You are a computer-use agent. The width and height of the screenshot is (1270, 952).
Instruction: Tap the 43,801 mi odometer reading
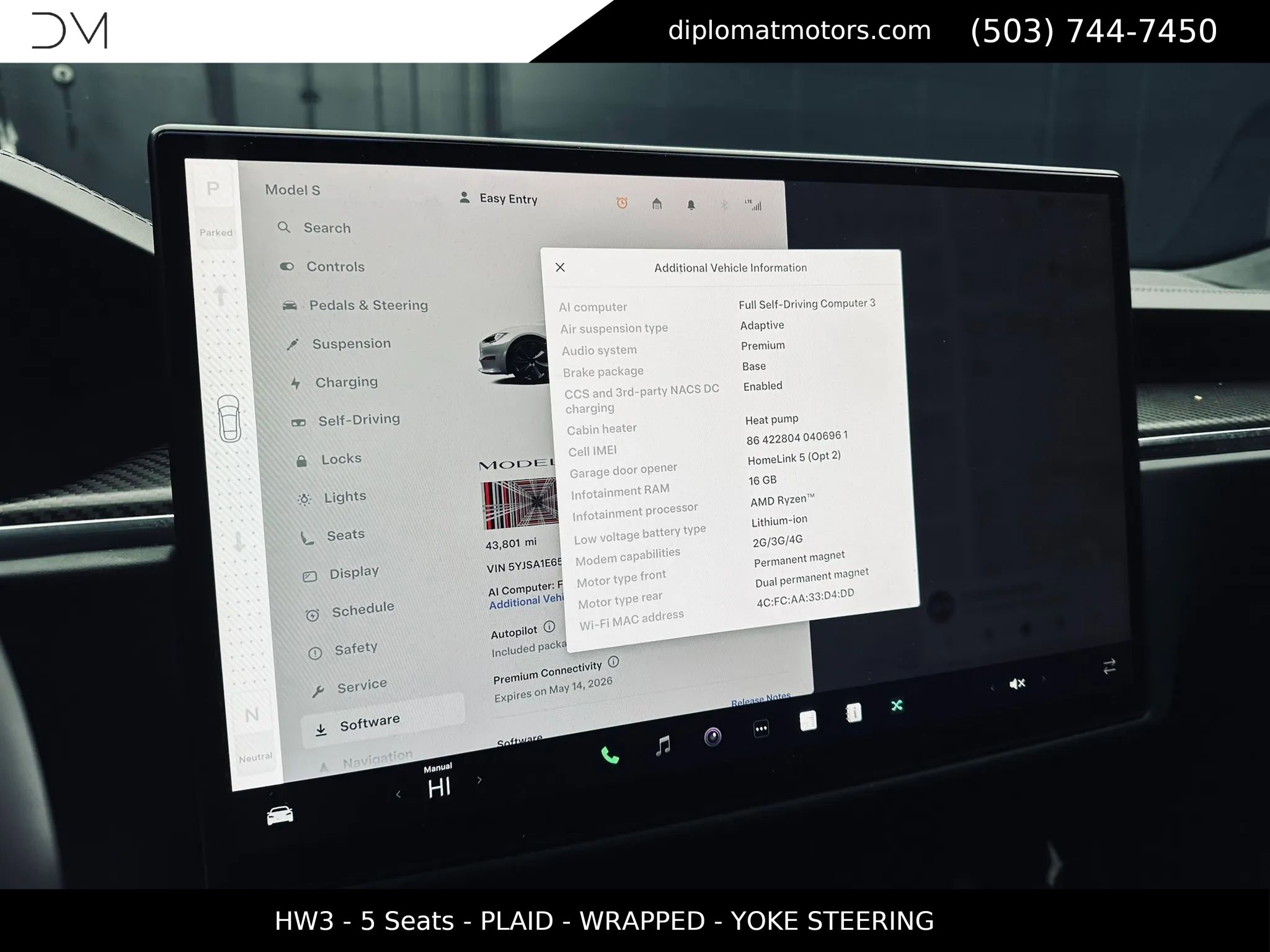pyautogui.click(x=511, y=544)
